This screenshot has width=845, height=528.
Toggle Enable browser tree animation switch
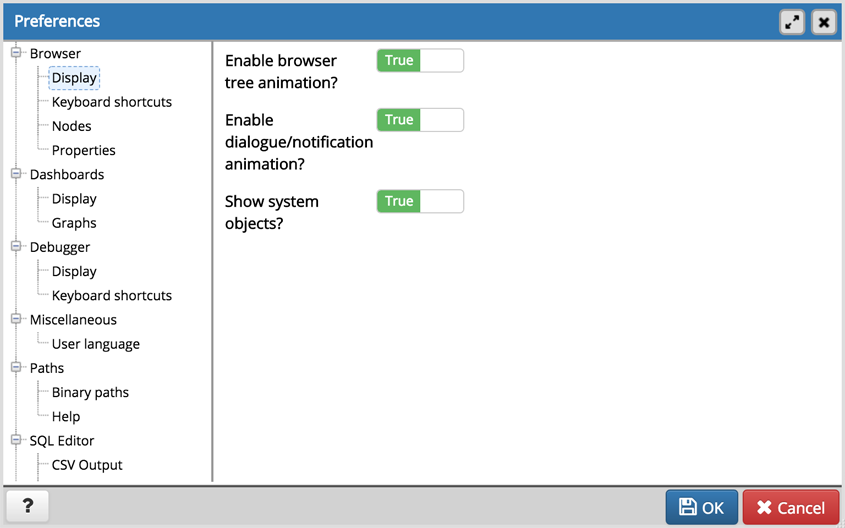[x=420, y=61]
